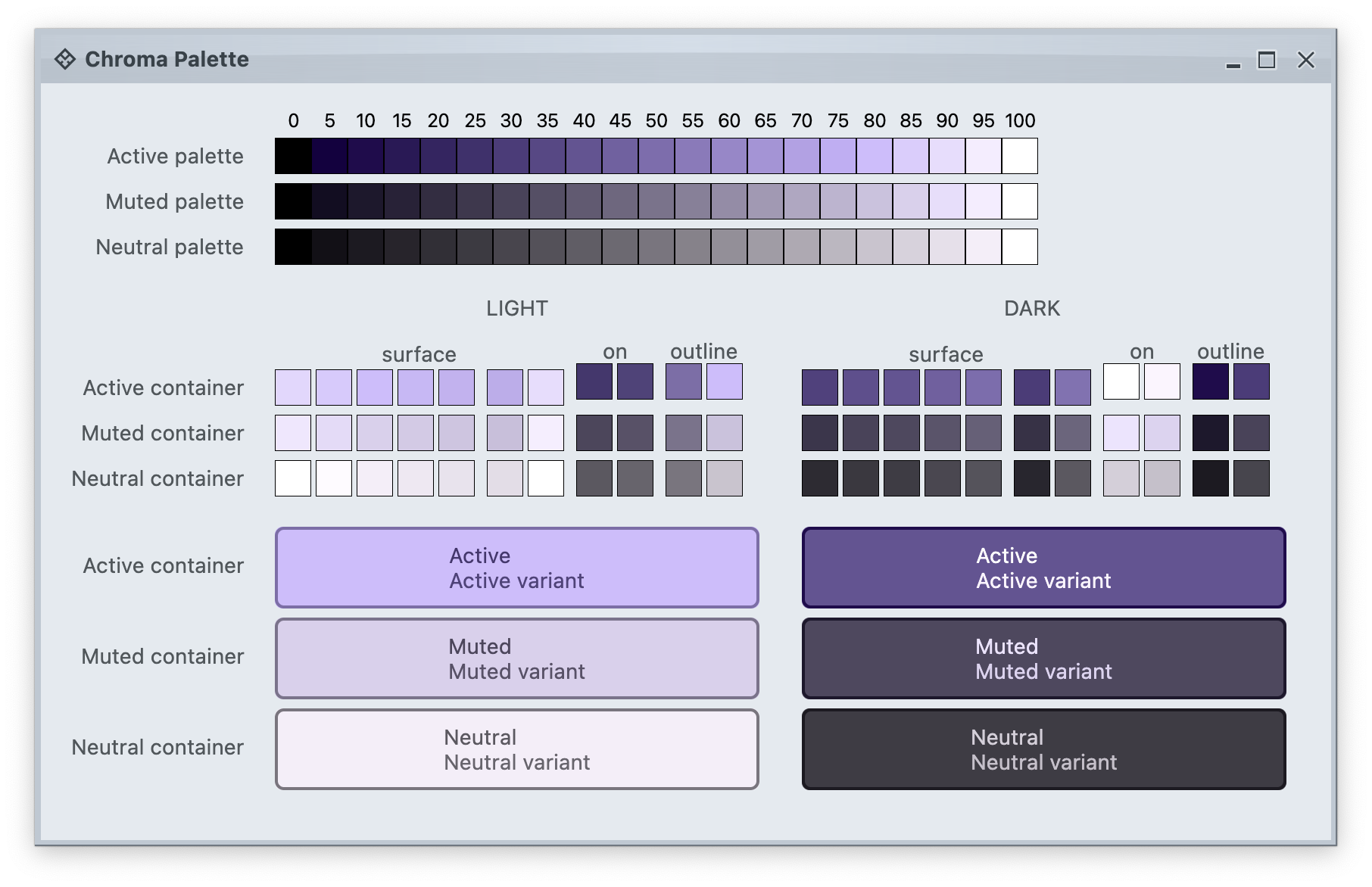Screen dimensions: 1372x887
Task: Choose Neutral palette tone 55 swatch
Action: point(693,247)
